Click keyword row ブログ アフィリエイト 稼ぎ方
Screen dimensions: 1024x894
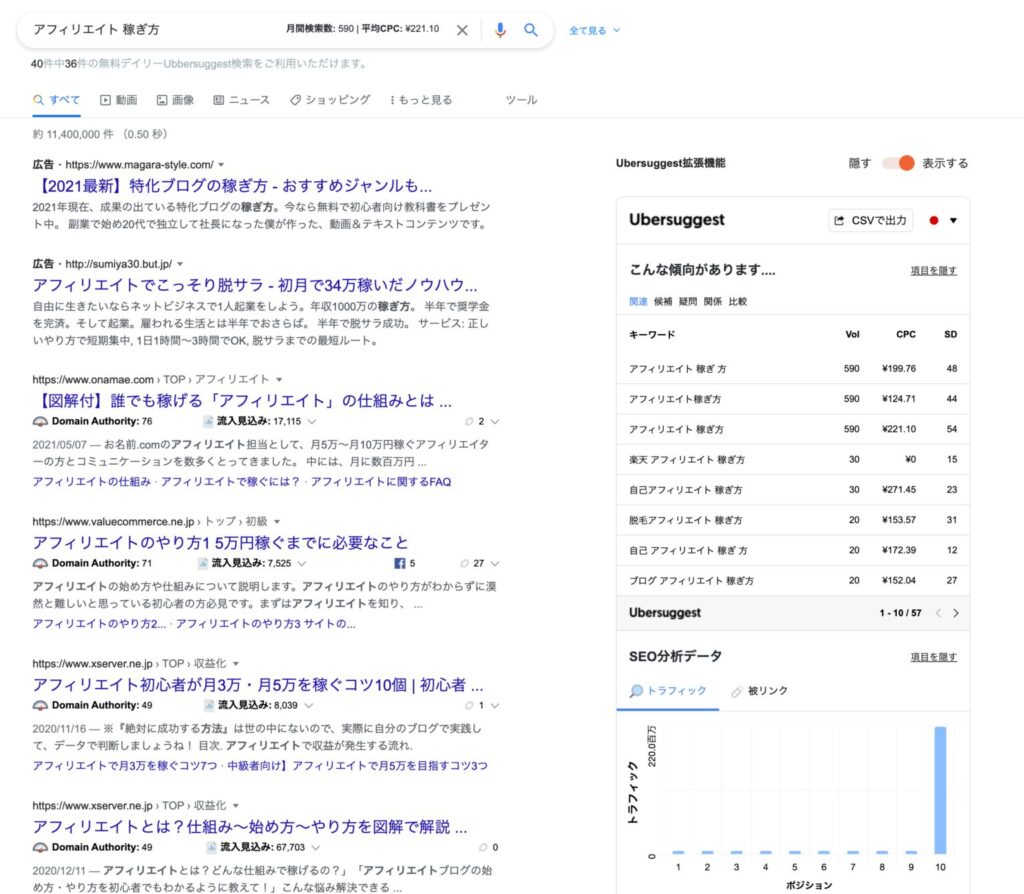click(x=793, y=581)
